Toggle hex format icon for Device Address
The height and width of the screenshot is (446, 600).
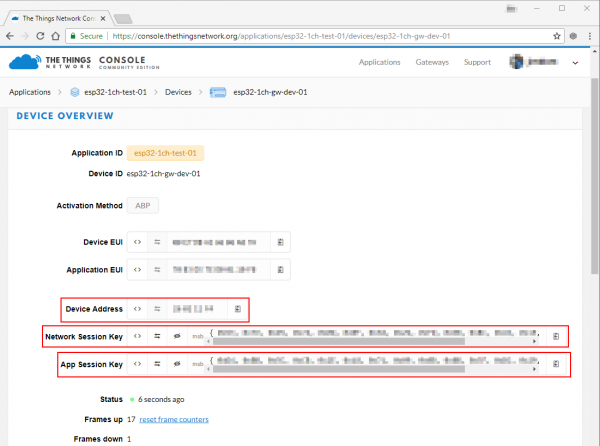pos(137,309)
